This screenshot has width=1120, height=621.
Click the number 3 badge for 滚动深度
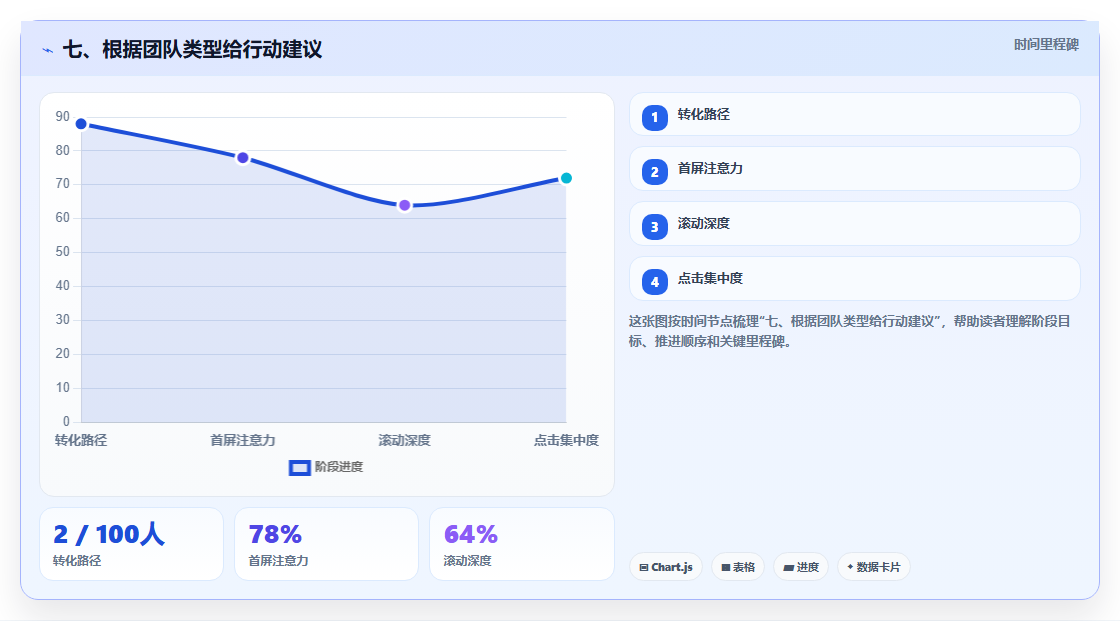[x=654, y=227]
